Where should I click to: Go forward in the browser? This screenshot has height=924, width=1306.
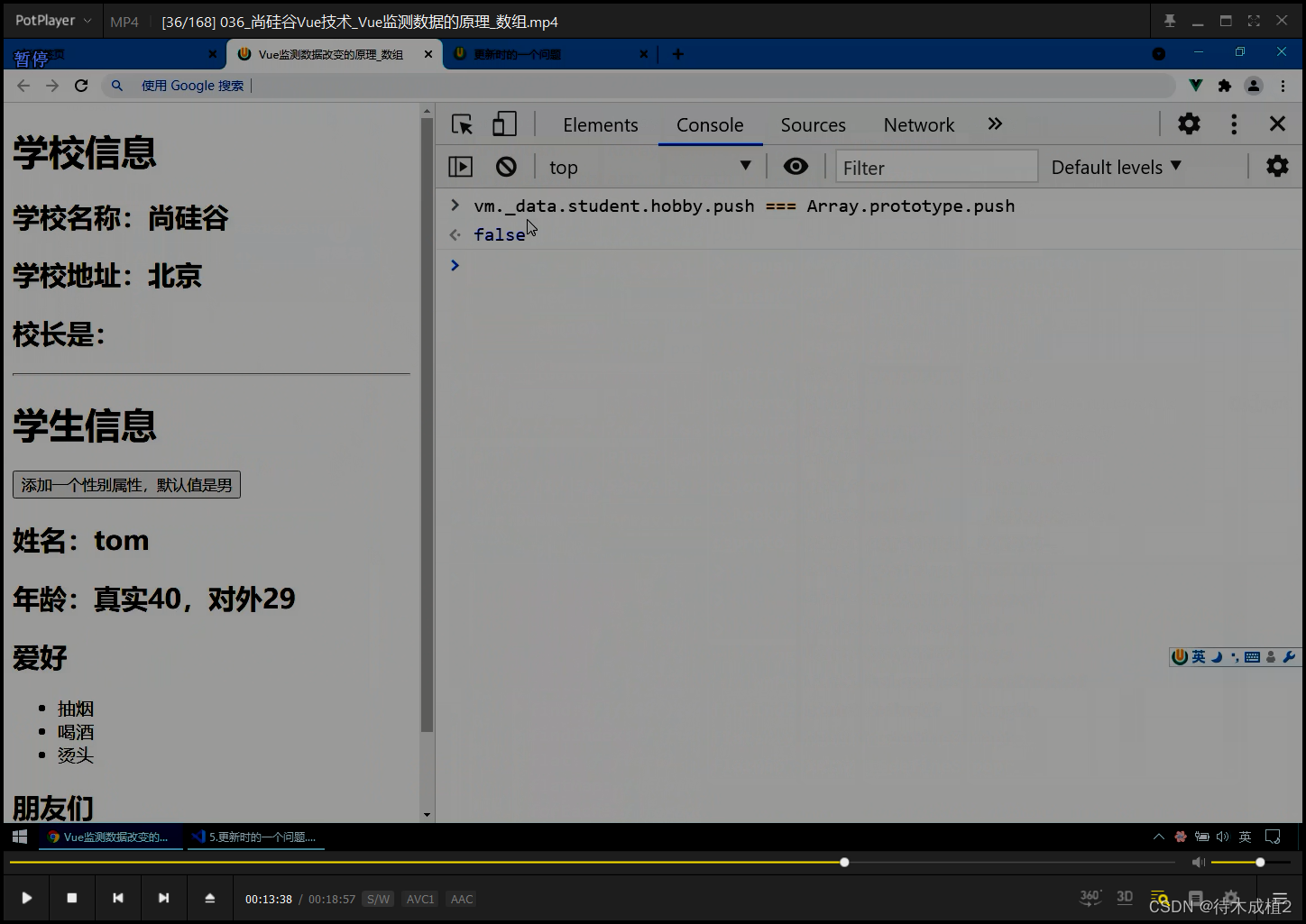pyautogui.click(x=52, y=86)
